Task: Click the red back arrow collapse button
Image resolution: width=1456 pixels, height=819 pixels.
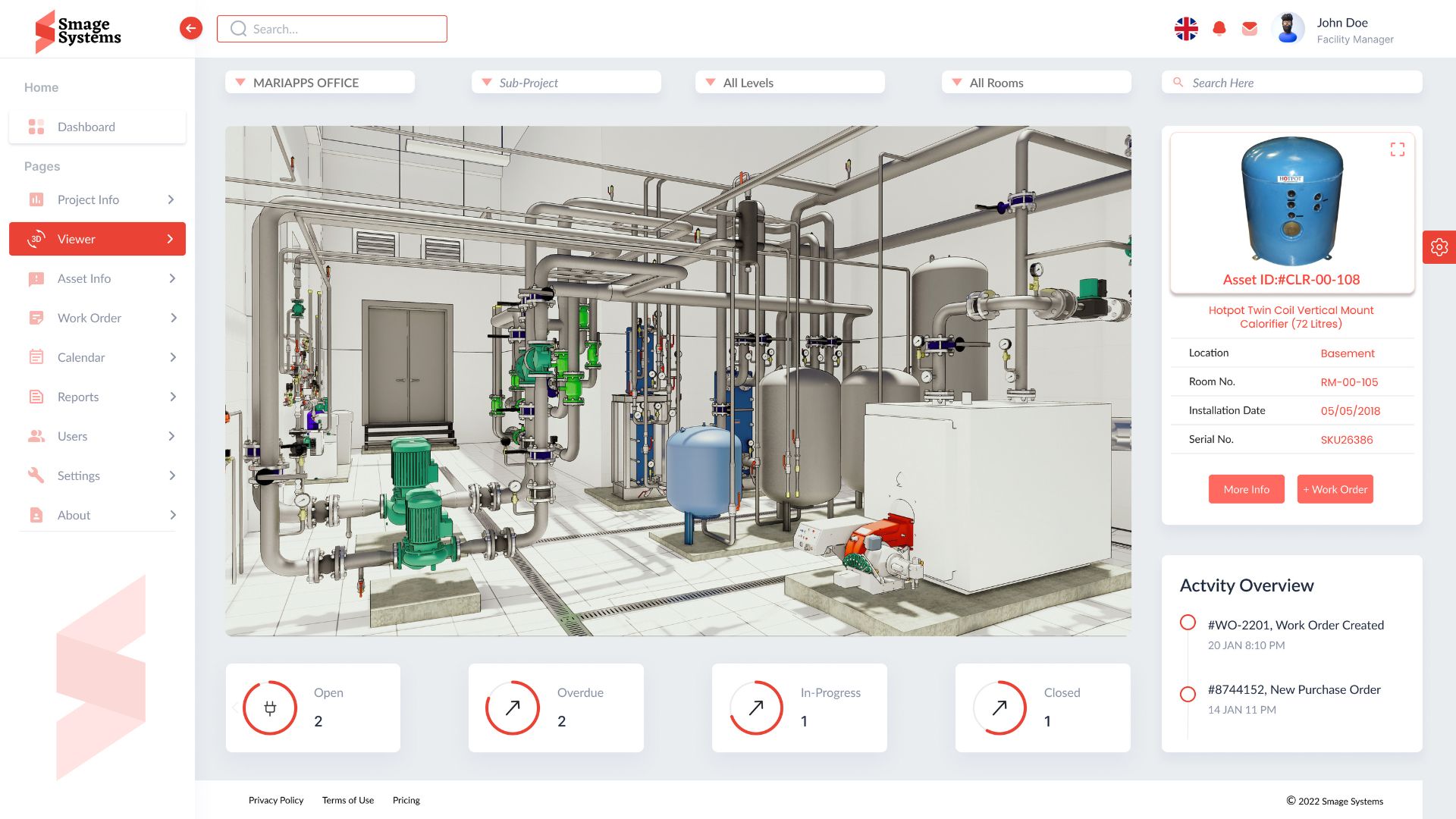Action: (x=191, y=29)
